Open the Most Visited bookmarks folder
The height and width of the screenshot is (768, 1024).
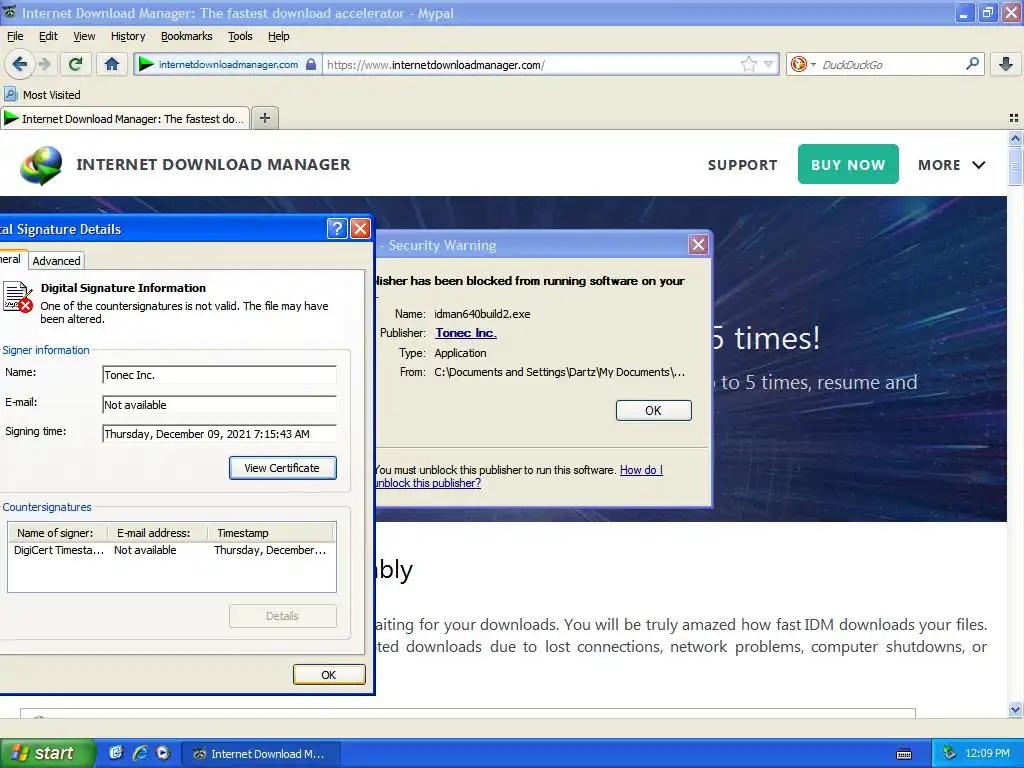pyautogui.click(x=42, y=95)
